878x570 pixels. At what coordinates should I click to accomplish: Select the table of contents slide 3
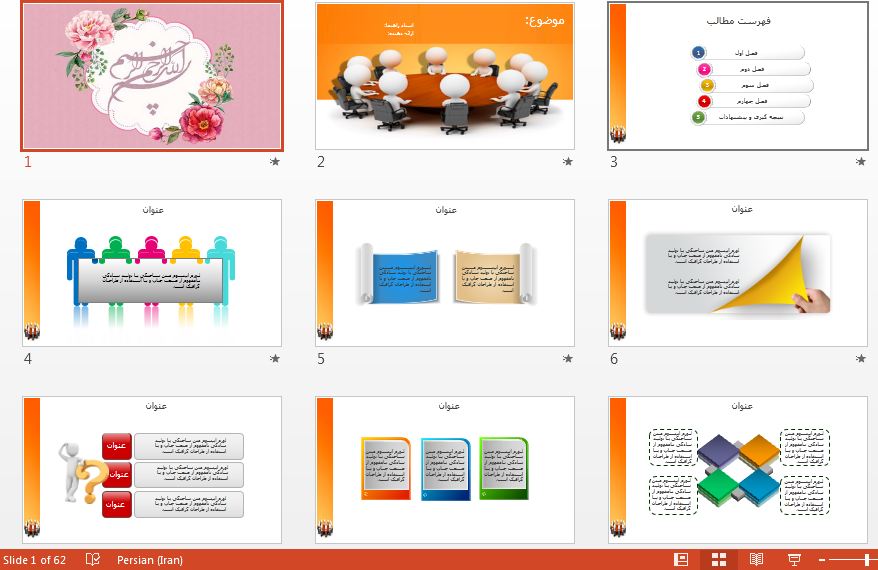[x=738, y=76]
